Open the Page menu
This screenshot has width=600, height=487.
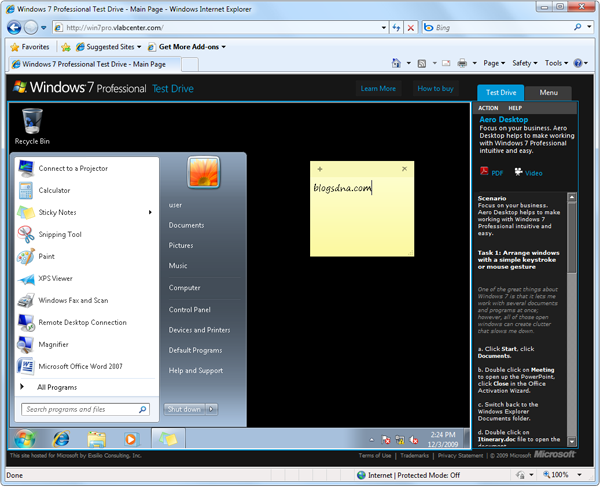click(494, 63)
